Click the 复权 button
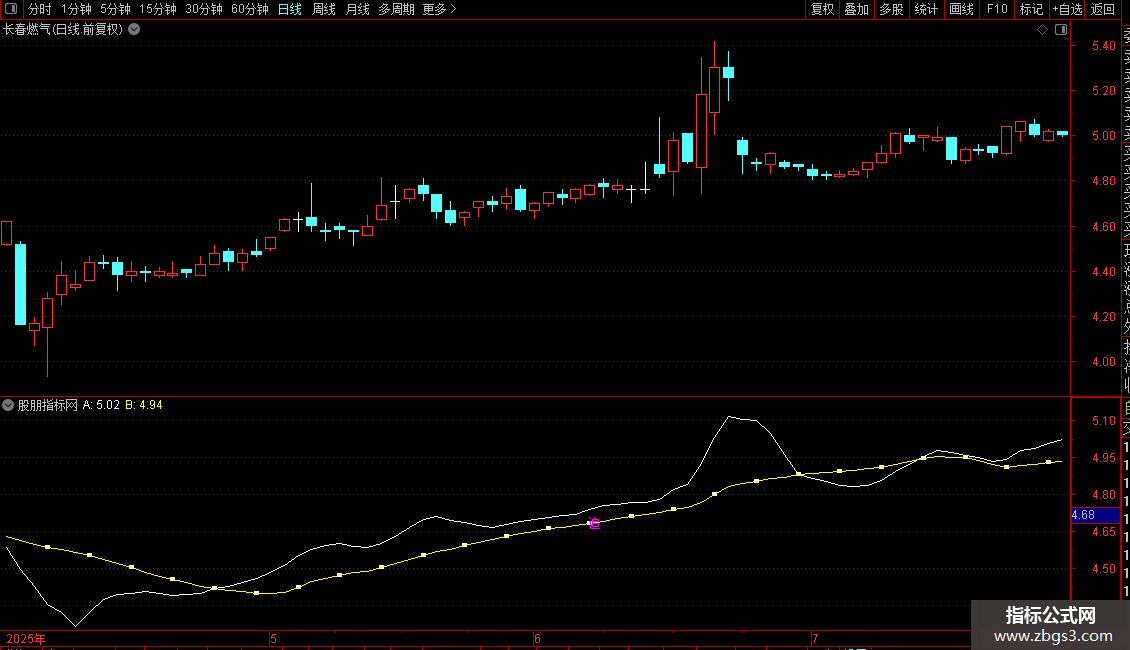 pos(822,9)
